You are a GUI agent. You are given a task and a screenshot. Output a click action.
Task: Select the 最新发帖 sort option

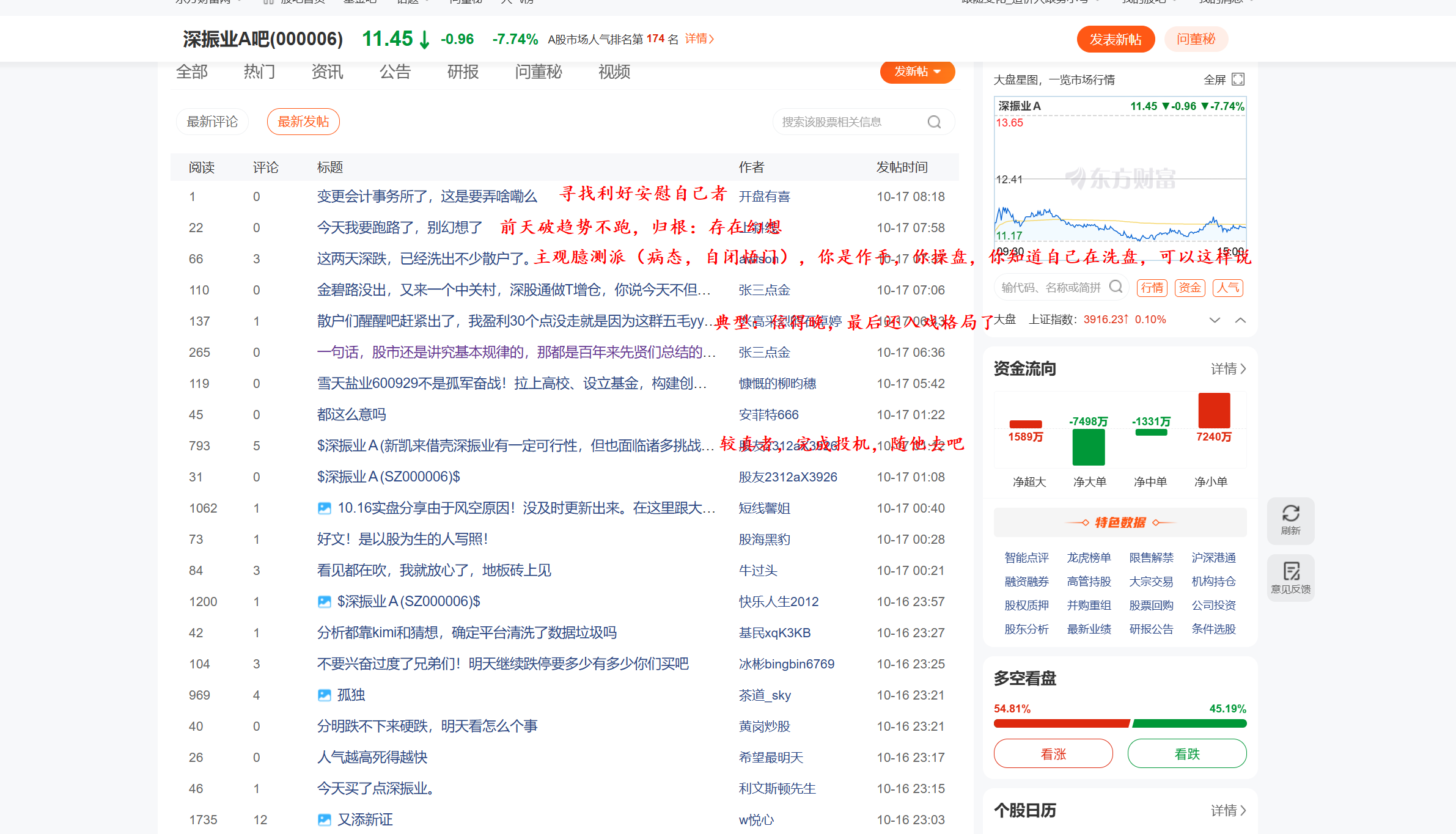[303, 122]
